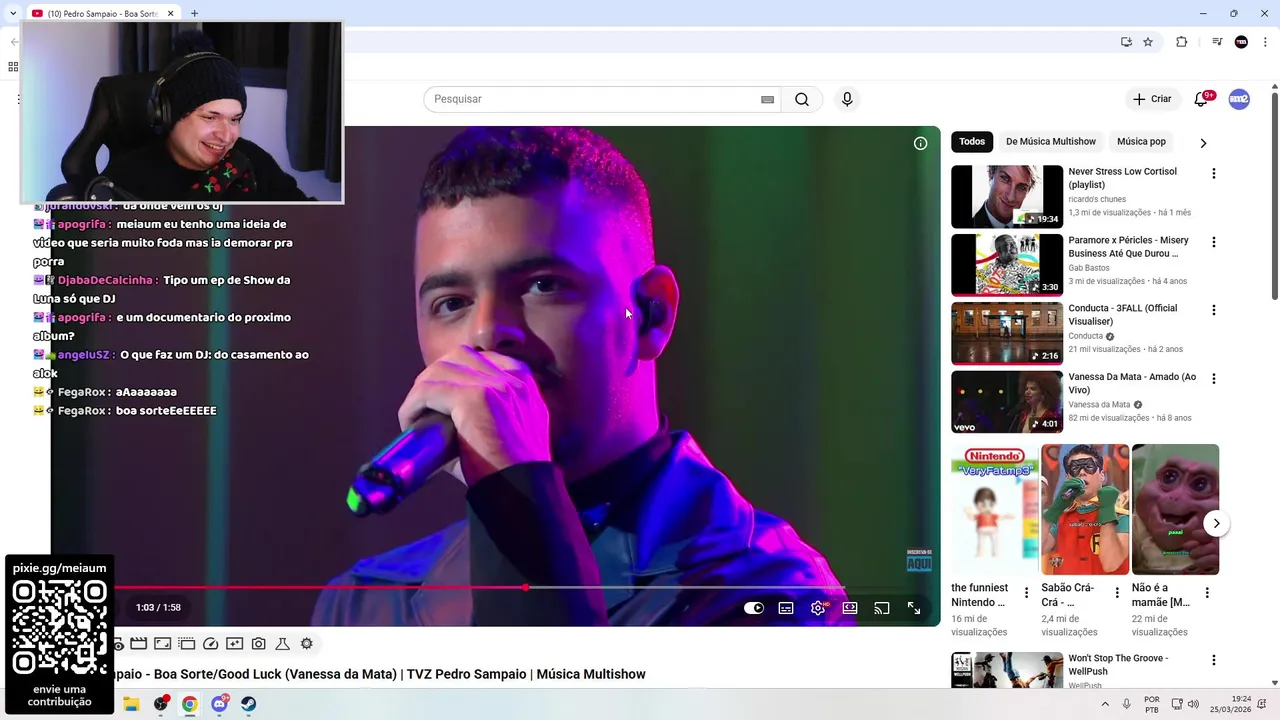Viewport: 1280px width, 720px height.
Task: Open File Explorer from the taskbar
Action: click(x=131, y=704)
